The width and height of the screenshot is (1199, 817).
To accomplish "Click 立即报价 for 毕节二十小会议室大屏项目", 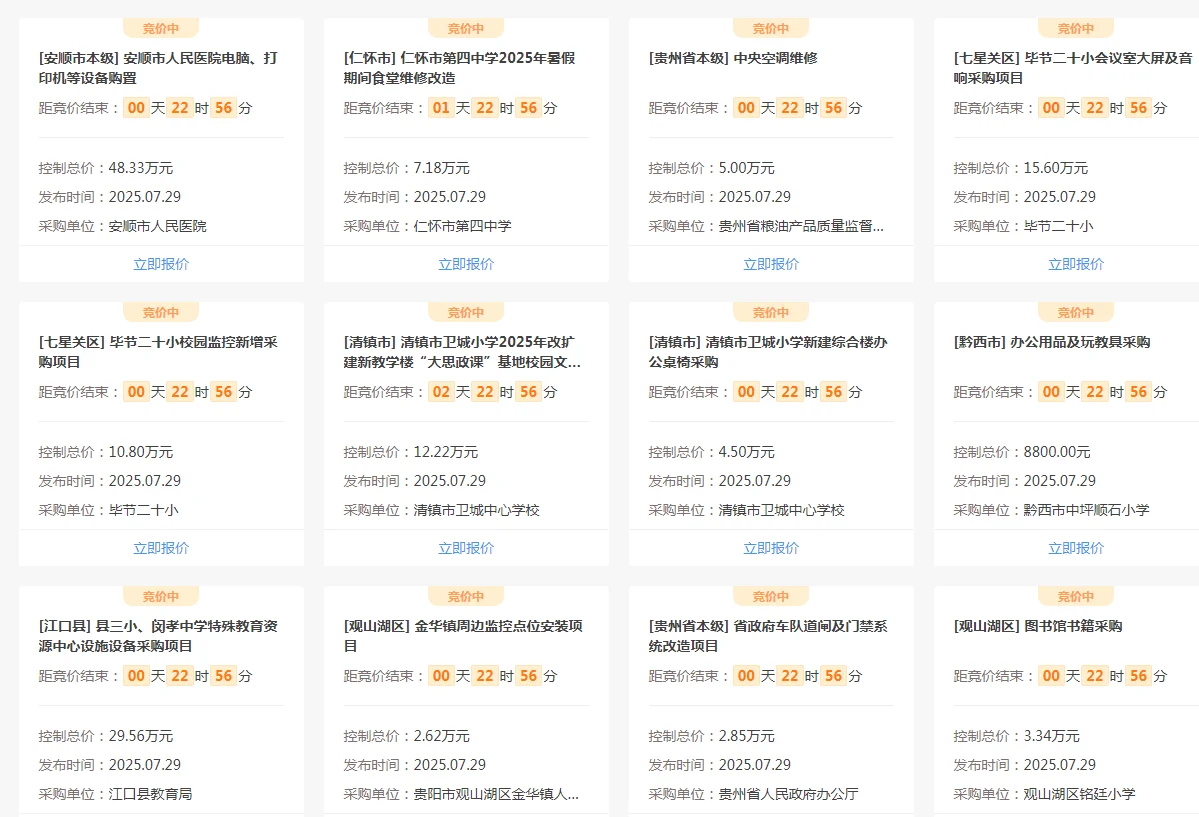I will coord(1075,263).
